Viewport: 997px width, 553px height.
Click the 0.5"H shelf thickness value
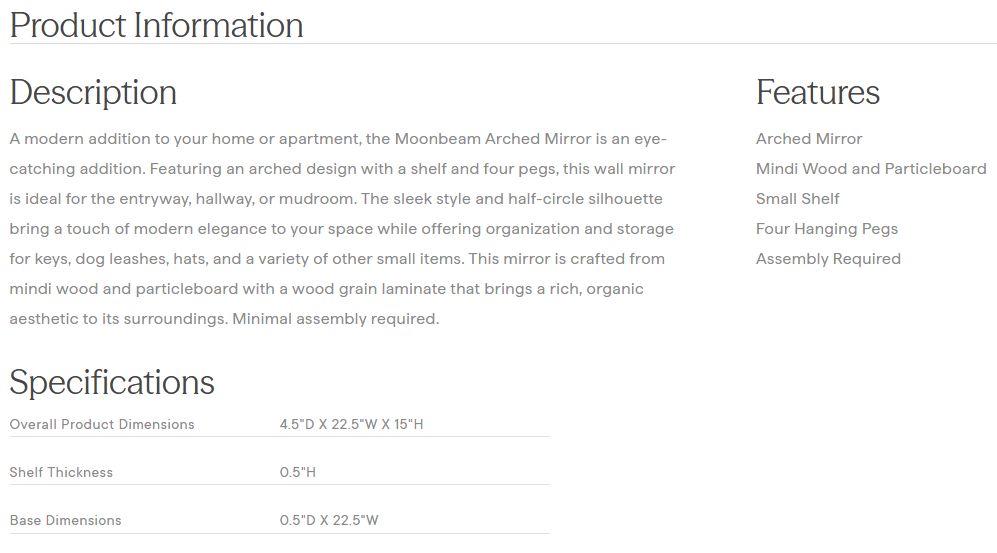(x=297, y=472)
